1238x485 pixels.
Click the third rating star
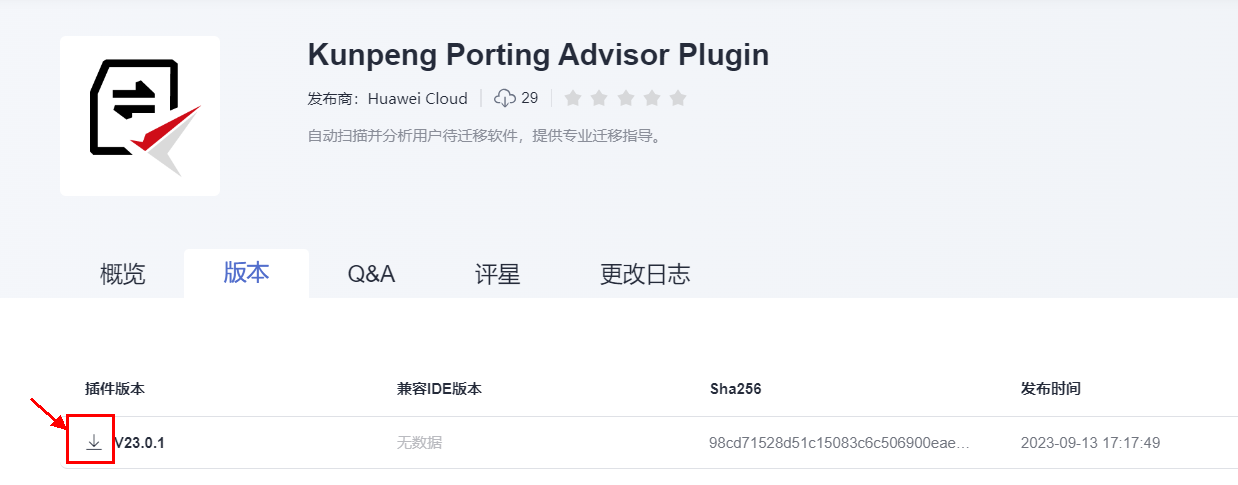[626, 98]
